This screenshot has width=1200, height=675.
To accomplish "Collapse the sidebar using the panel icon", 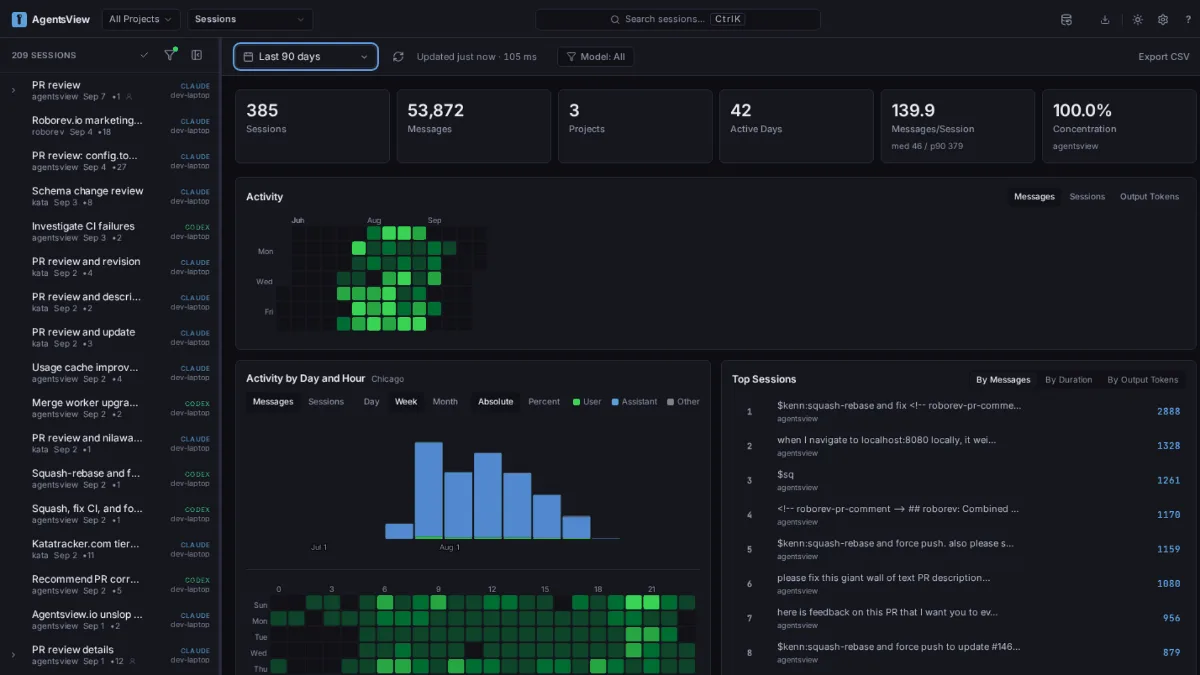I will pos(197,55).
